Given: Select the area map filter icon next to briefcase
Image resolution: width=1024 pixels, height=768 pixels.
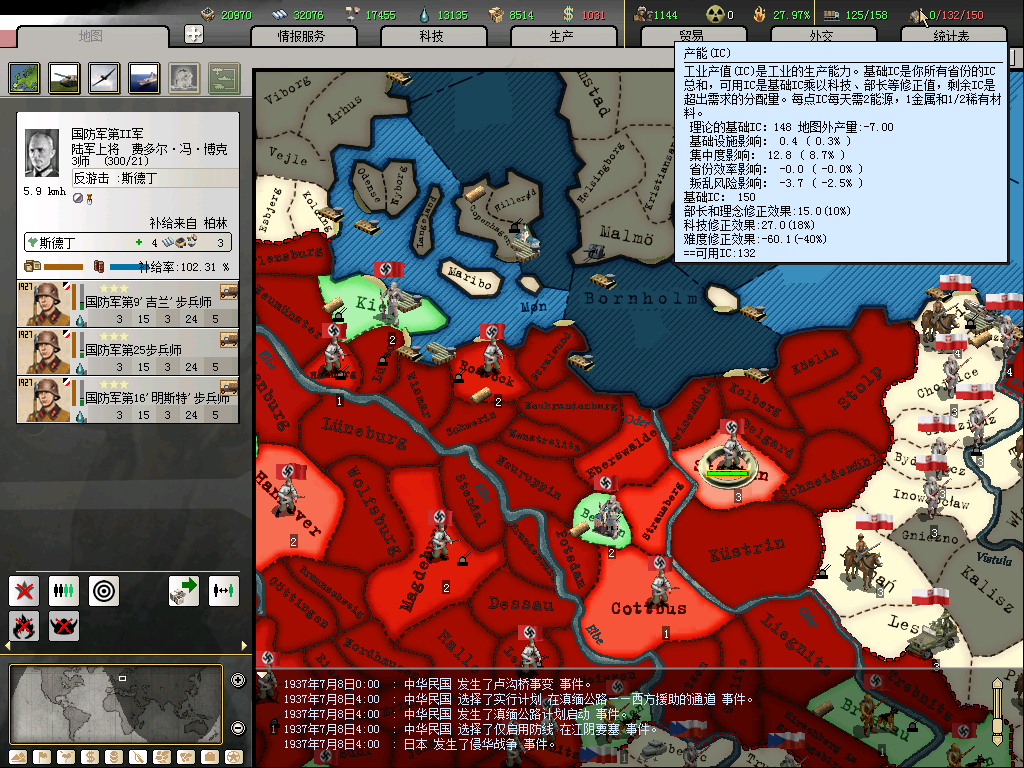Looking at the screenshot, I should coord(186,757).
